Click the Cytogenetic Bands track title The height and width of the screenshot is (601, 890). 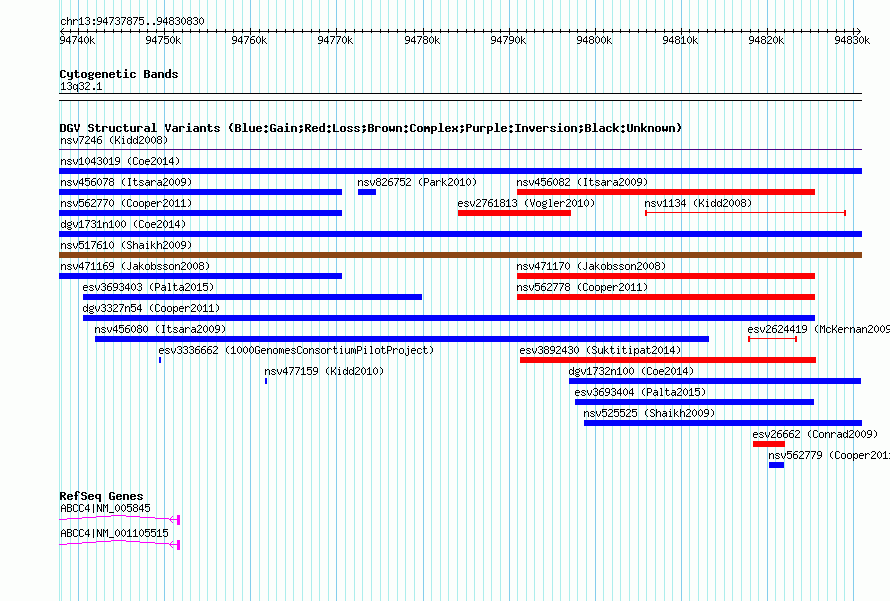119,74
